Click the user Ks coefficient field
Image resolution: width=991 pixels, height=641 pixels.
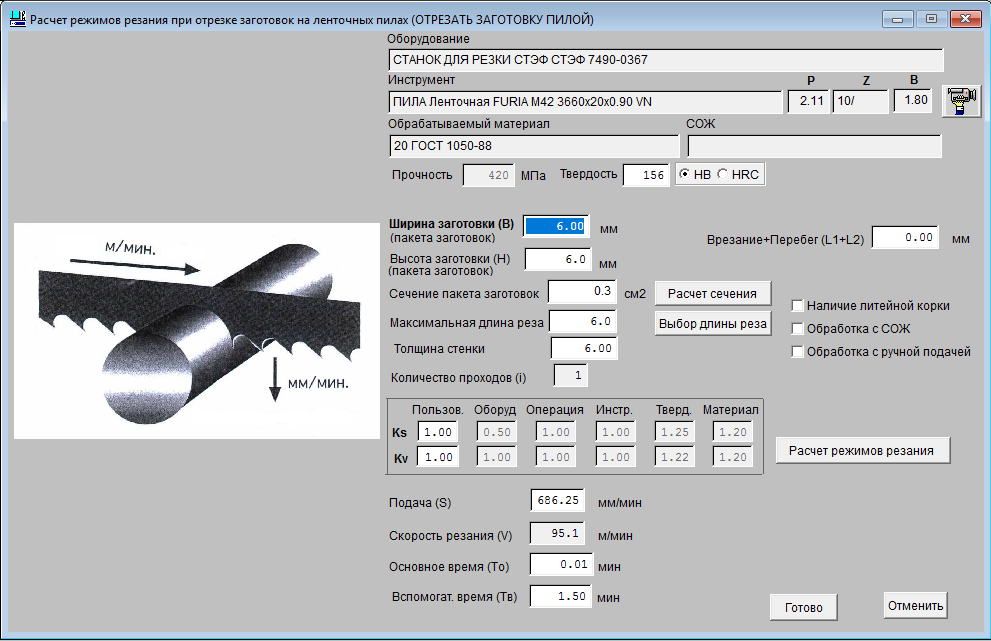click(437, 432)
